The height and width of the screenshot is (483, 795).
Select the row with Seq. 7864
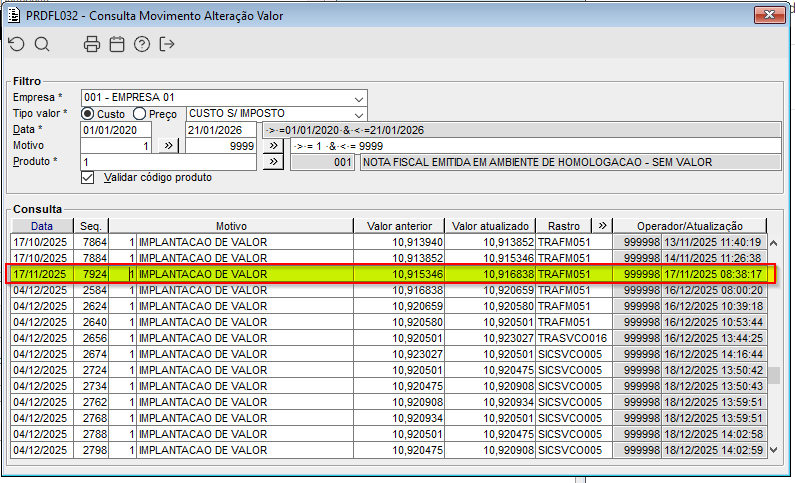388,242
